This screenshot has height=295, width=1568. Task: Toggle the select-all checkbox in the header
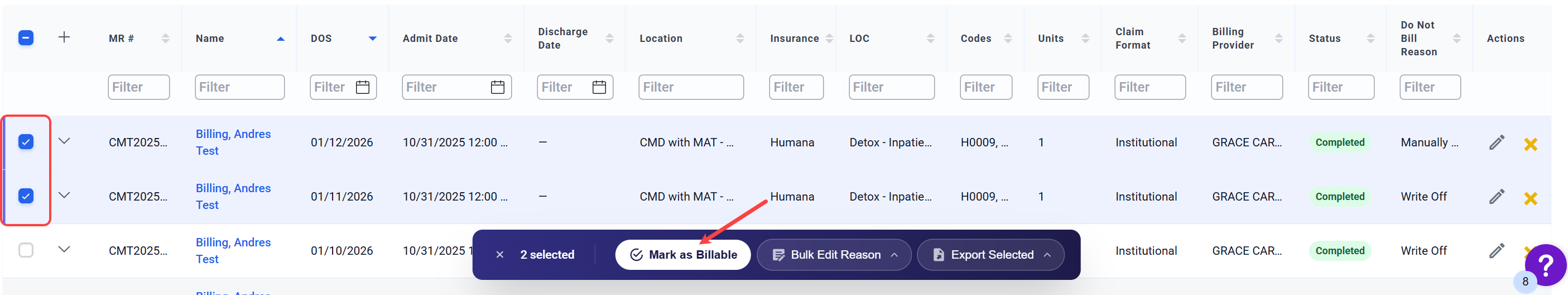[26, 38]
